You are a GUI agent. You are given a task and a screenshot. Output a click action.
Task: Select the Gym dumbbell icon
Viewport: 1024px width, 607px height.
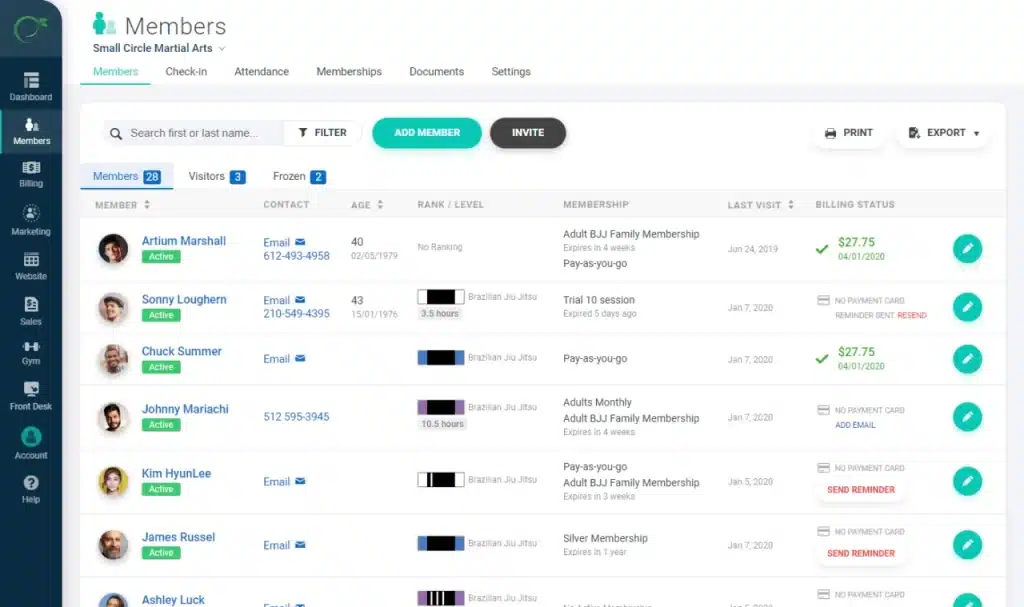[x=31, y=352]
